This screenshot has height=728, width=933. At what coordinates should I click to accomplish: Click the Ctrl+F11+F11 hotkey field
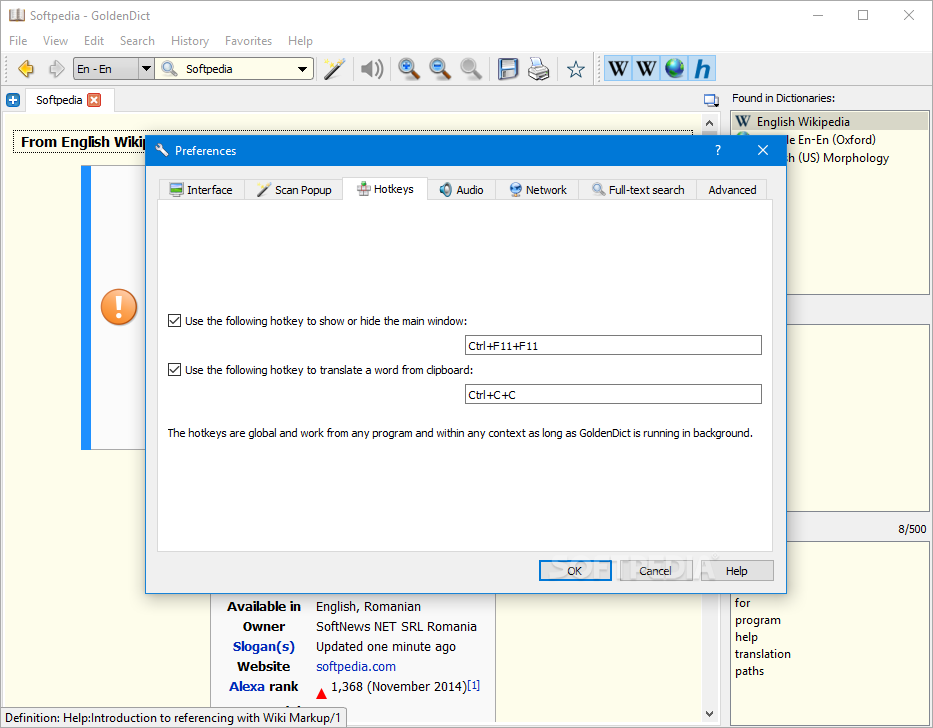(613, 345)
